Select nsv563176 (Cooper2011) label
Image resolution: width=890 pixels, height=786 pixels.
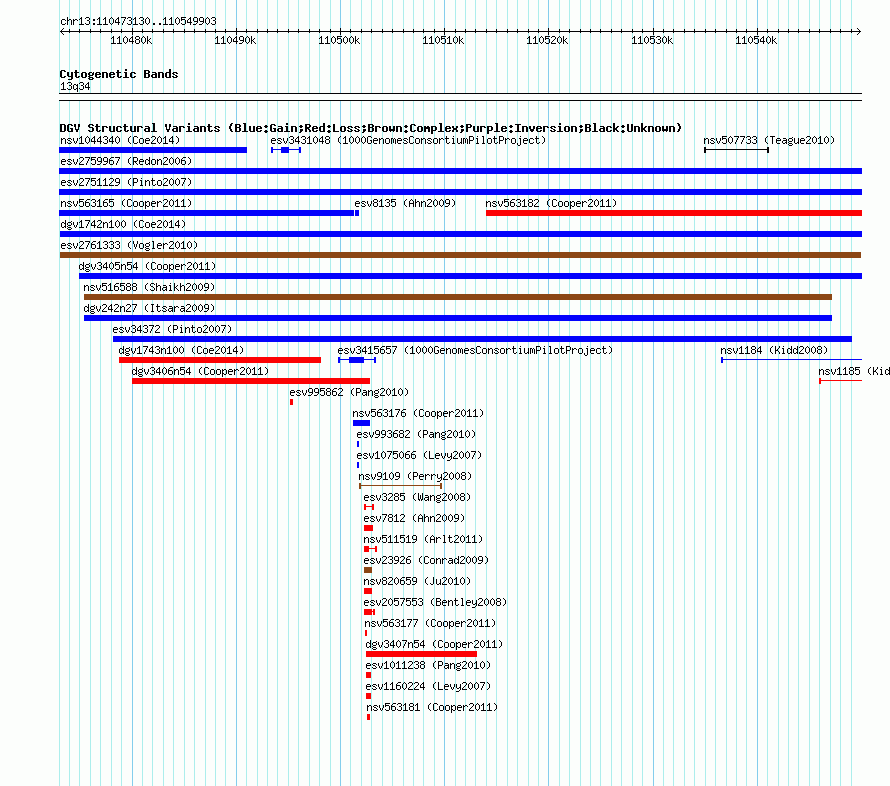tap(418, 413)
